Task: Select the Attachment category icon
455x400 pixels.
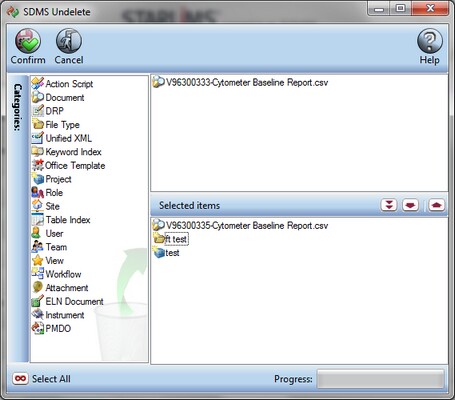Action: point(38,288)
